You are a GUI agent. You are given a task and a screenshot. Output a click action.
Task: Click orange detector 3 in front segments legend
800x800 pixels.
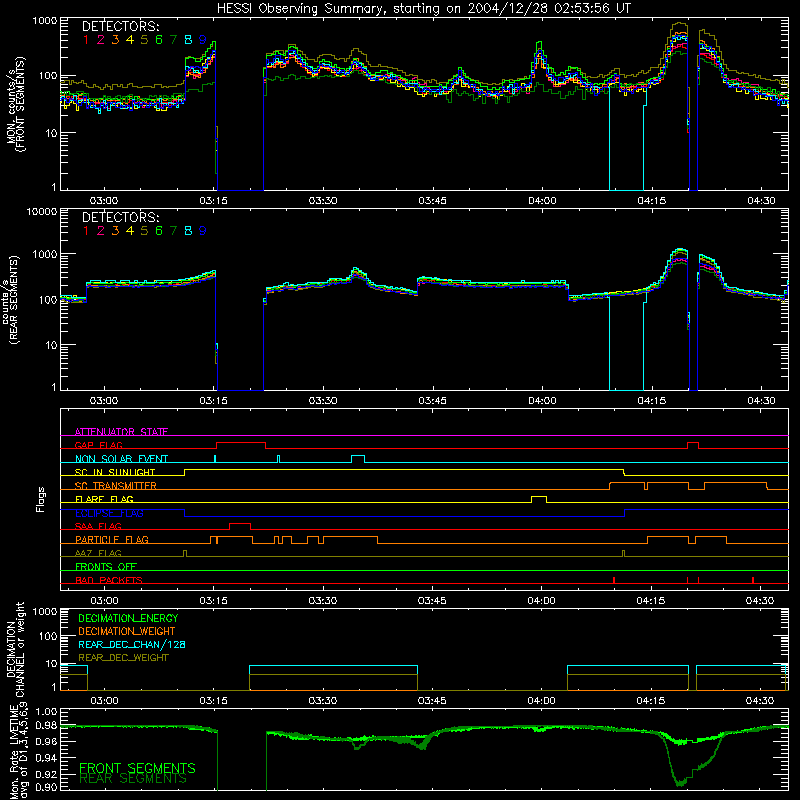[x=115, y=40]
